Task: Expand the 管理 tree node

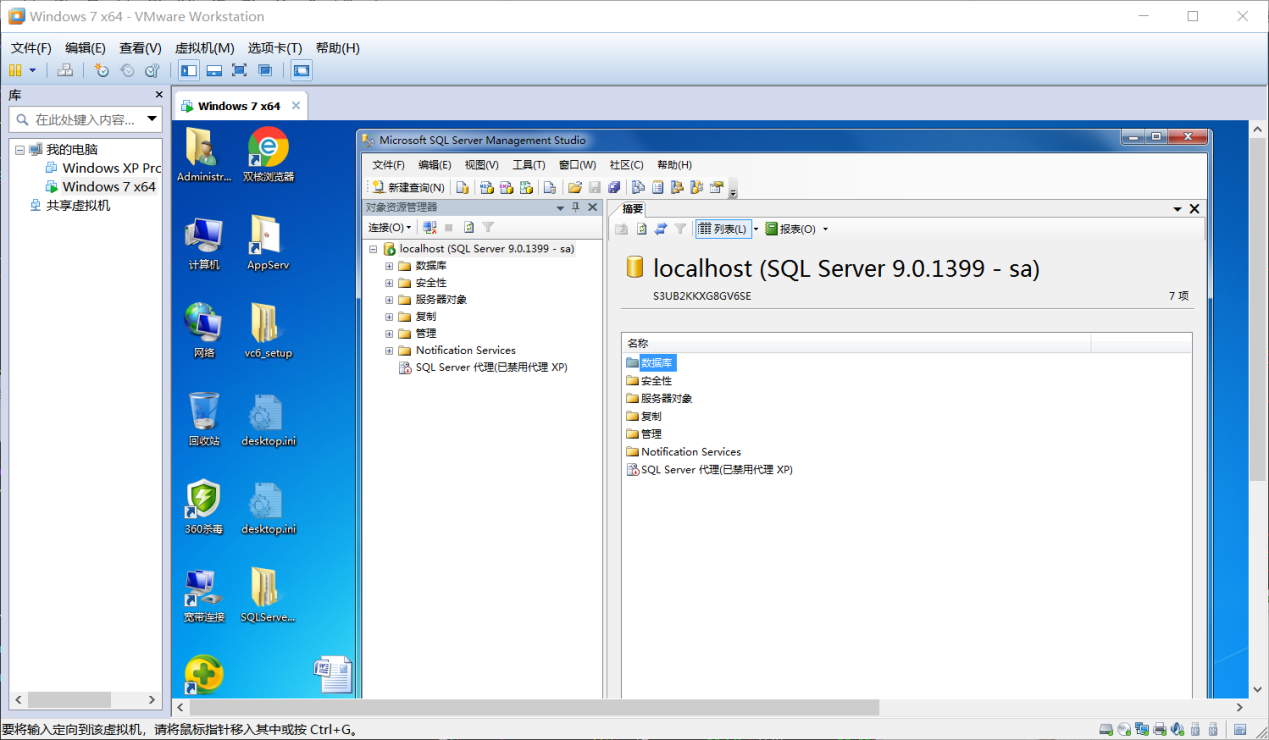Action: [x=390, y=334]
